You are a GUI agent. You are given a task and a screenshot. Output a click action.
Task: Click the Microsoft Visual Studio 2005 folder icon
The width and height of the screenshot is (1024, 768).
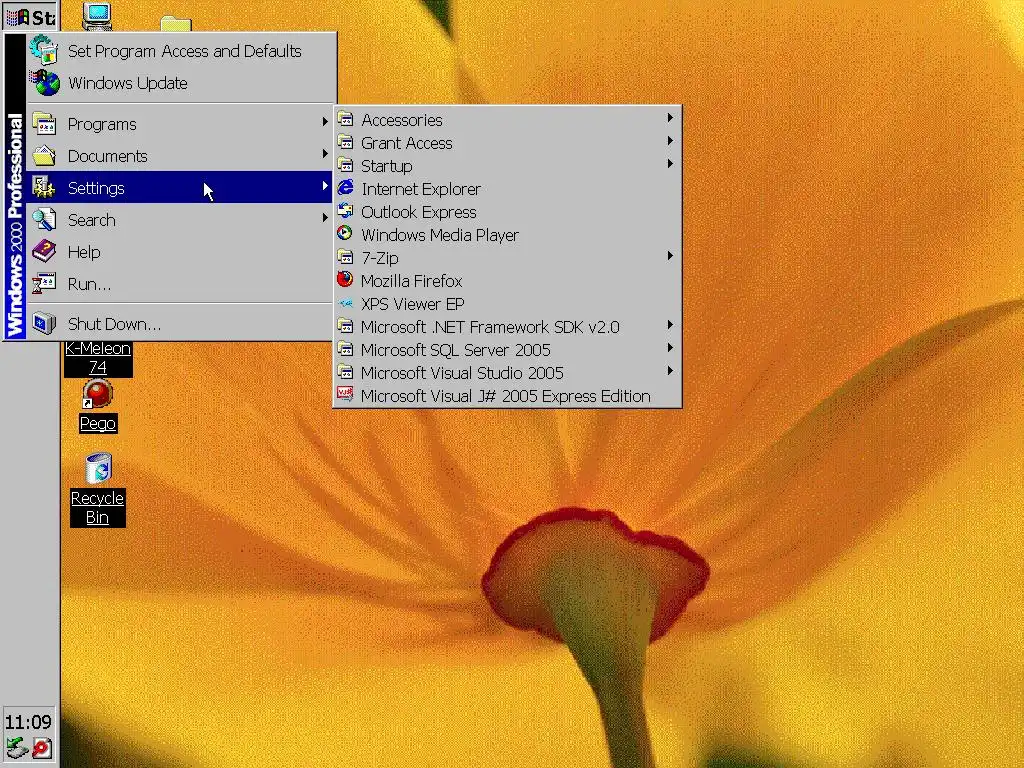(345, 372)
